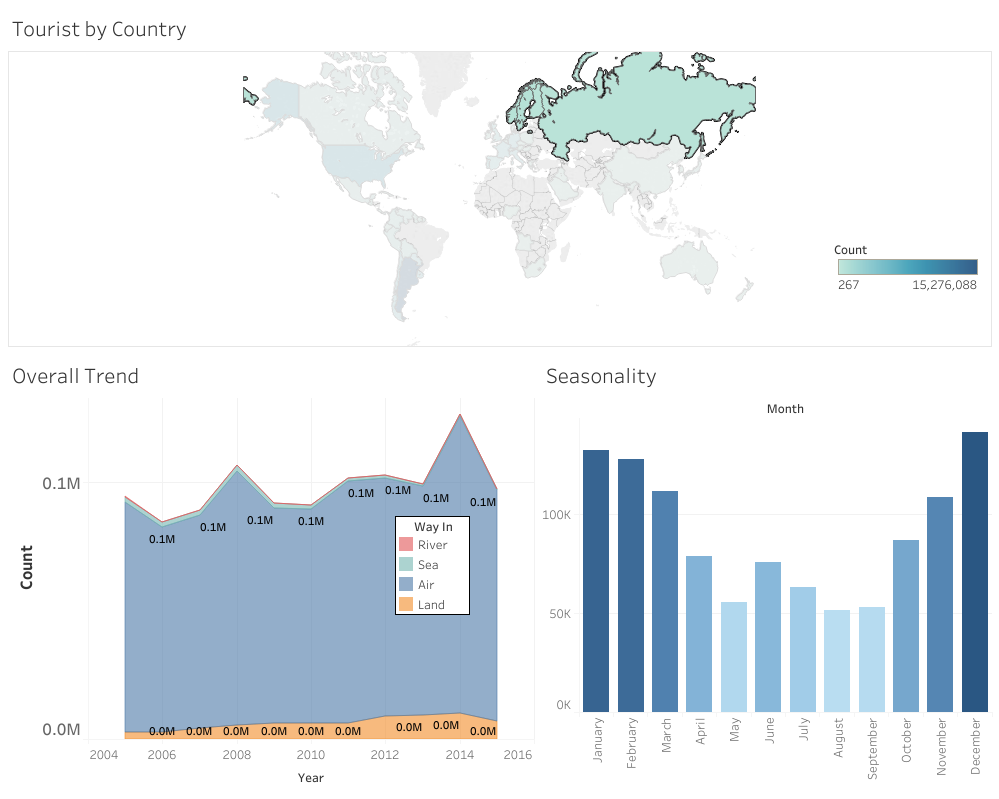The height and width of the screenshot is (799, 999).
Task: Select the Air legend entry
Action: click(x=426, y=585)
